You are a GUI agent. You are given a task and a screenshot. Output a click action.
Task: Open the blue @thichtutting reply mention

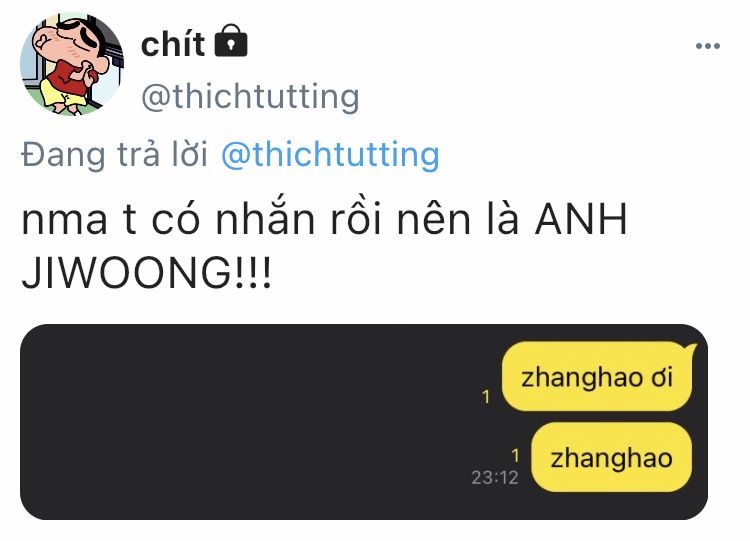330,155
